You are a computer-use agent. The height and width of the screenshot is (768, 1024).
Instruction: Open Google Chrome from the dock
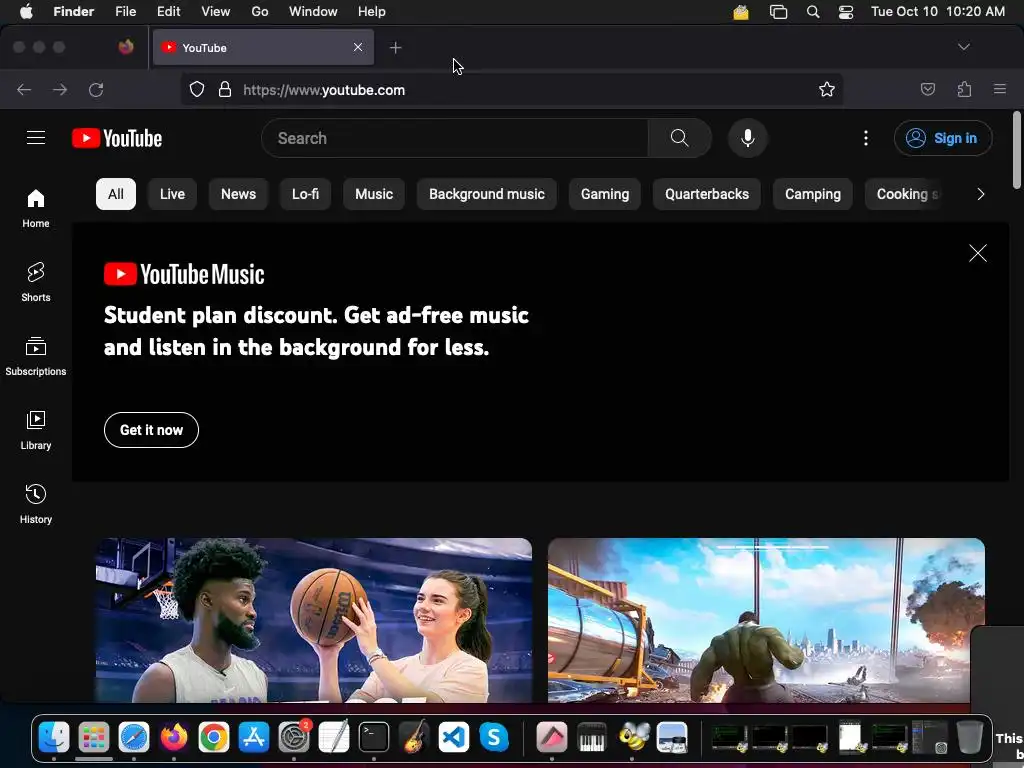click(x=214, y=737)
